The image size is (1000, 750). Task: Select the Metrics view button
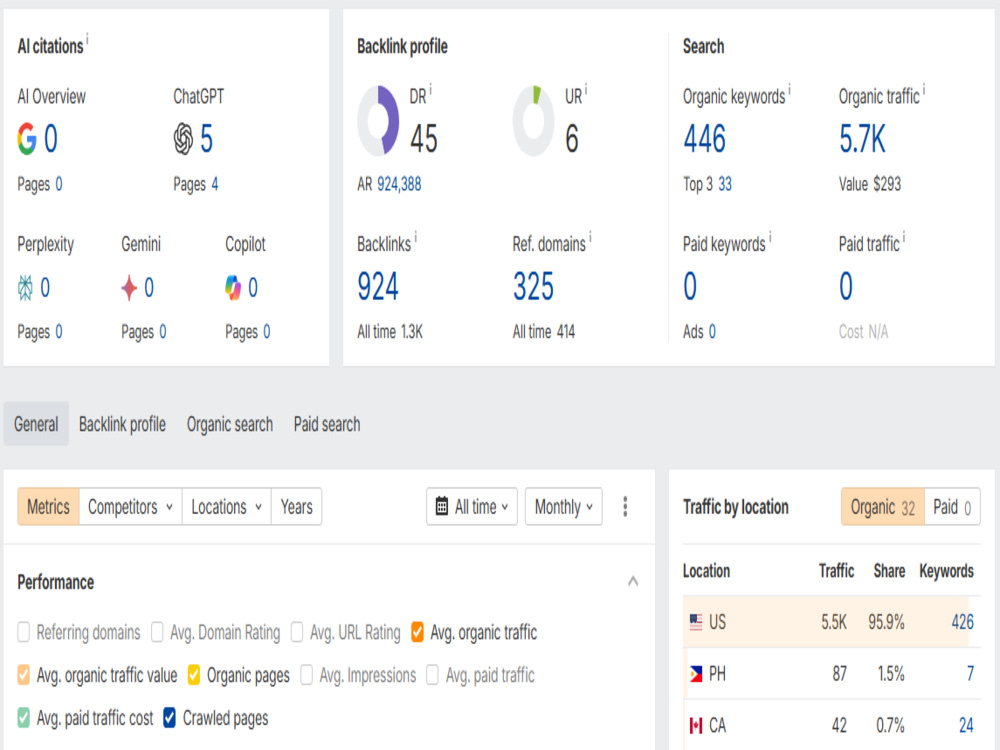click(x=48, y=506)
